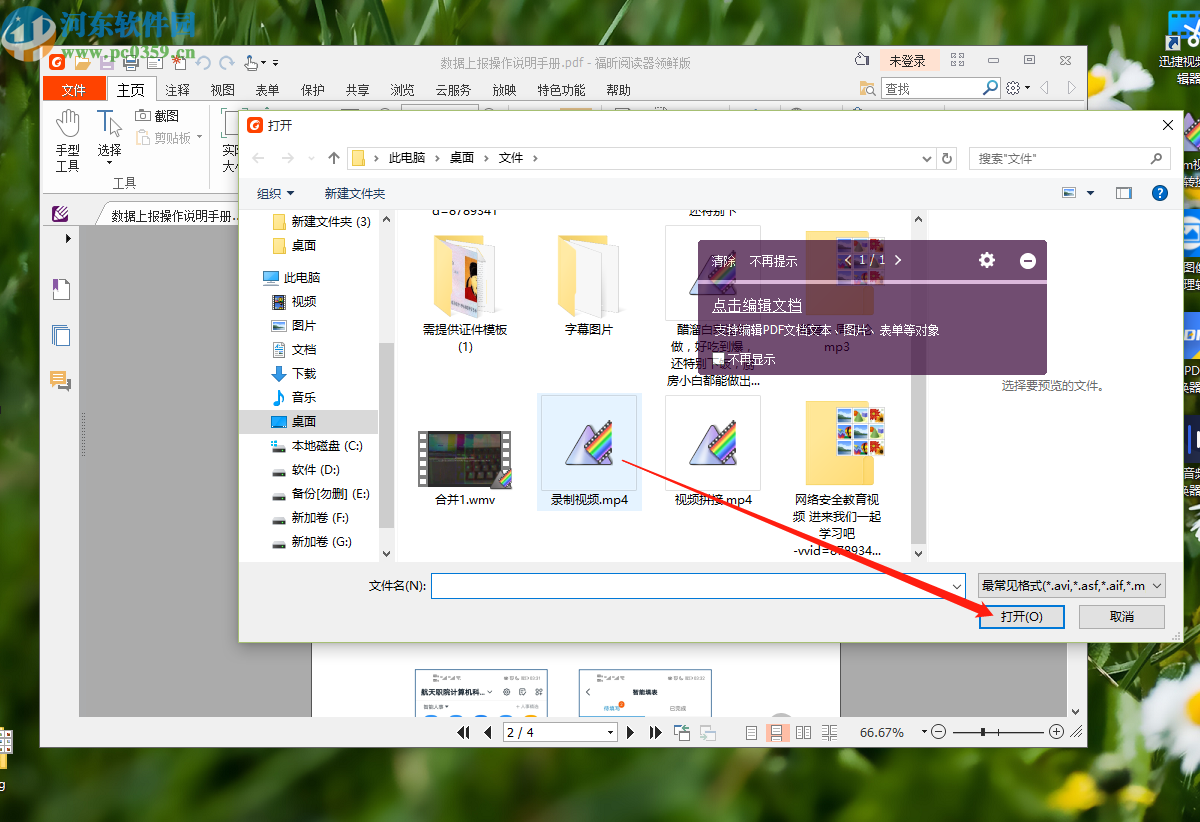
Task: Switch to the 注释 ribbon tab
Action: click(x=177, y=89)
